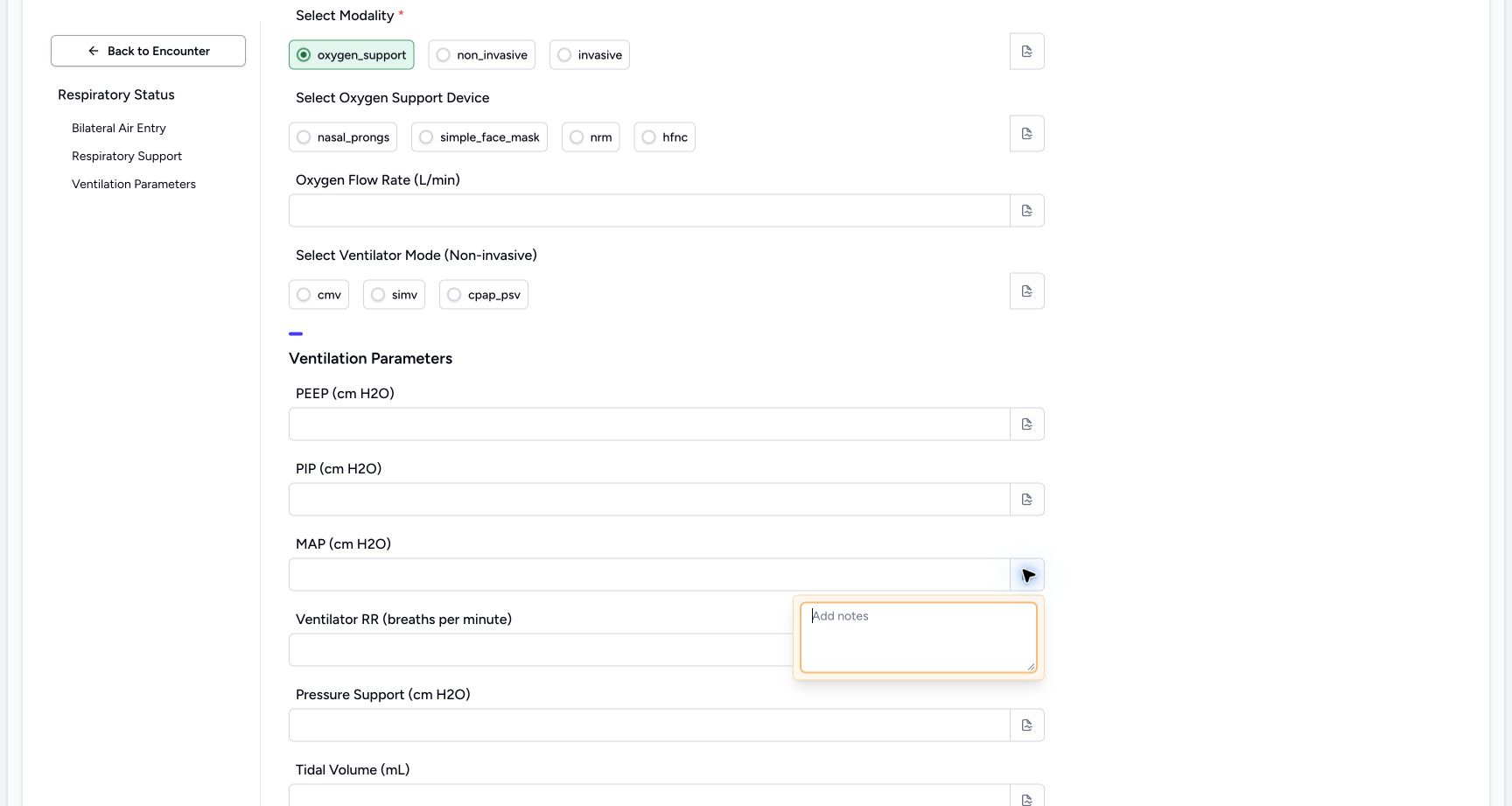Focus the Ventilator RR input field
This screenshot has width=1512, height=806.
541,650
